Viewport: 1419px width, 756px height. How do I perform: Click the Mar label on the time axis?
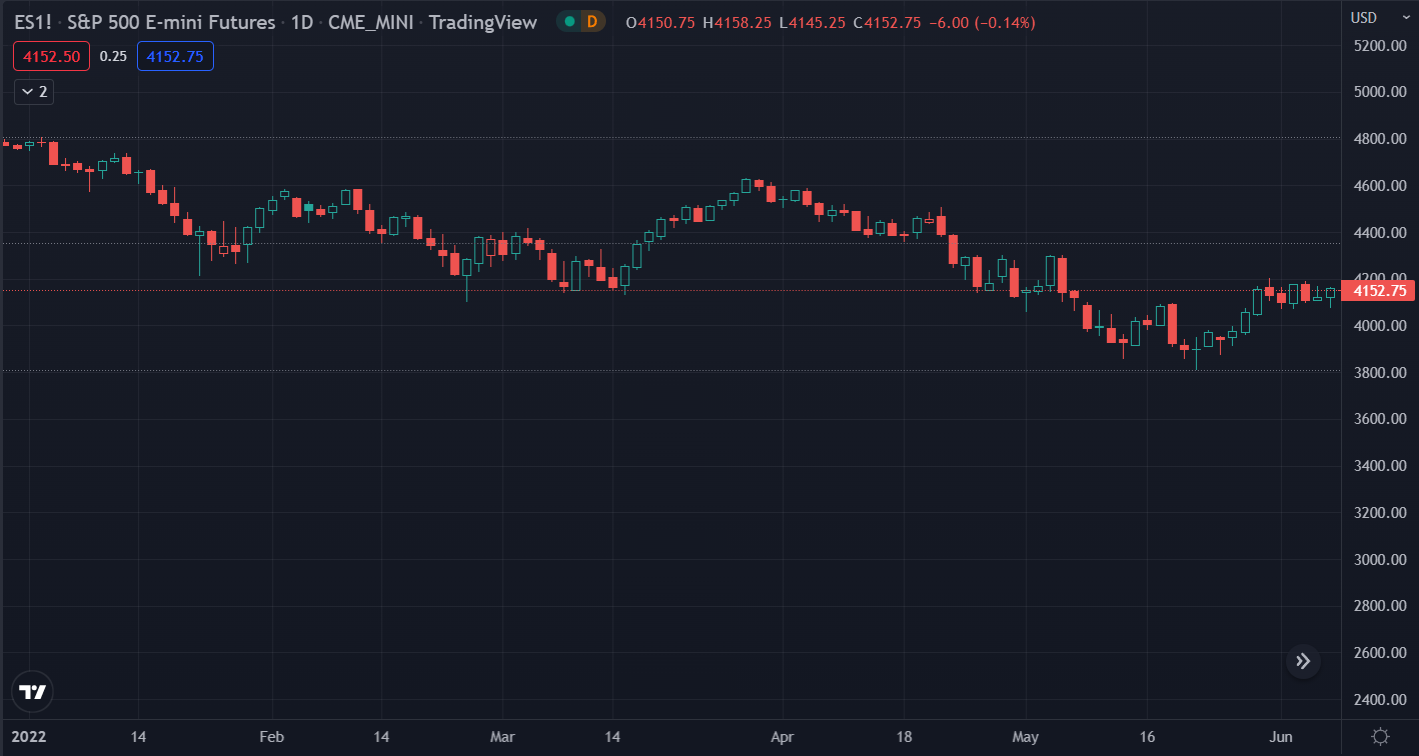[502, 737]
